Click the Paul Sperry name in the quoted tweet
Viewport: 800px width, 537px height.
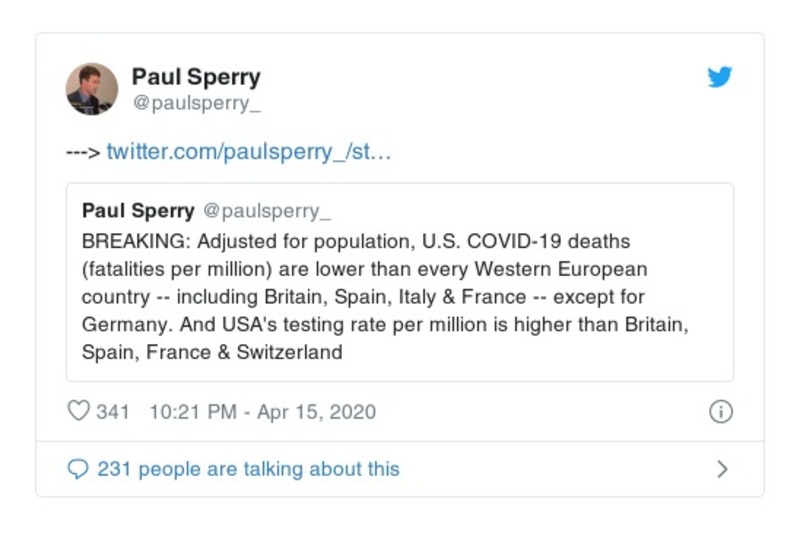click(138, 211)
